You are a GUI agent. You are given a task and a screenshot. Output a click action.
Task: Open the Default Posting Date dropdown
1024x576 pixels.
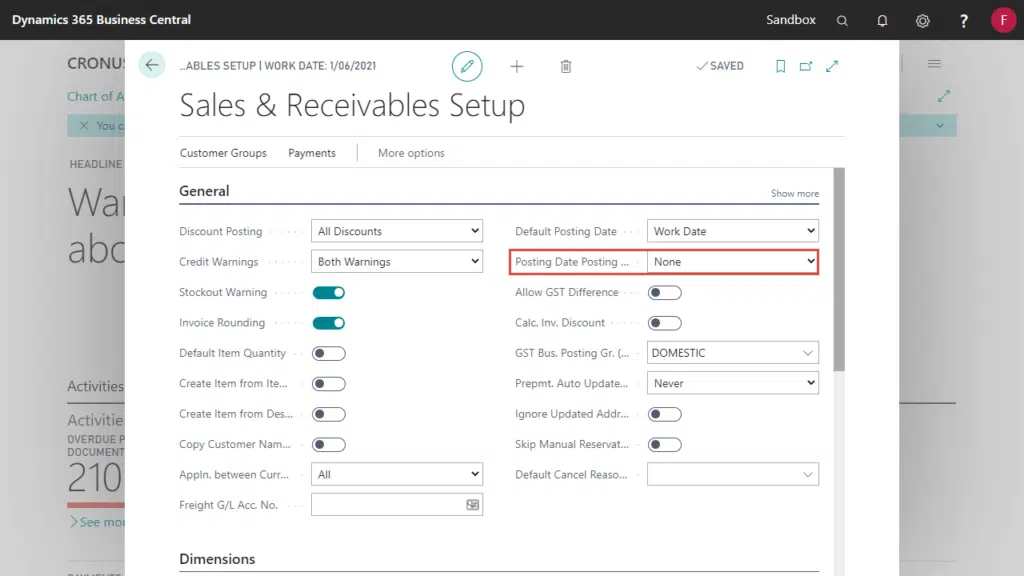point(733,231)
